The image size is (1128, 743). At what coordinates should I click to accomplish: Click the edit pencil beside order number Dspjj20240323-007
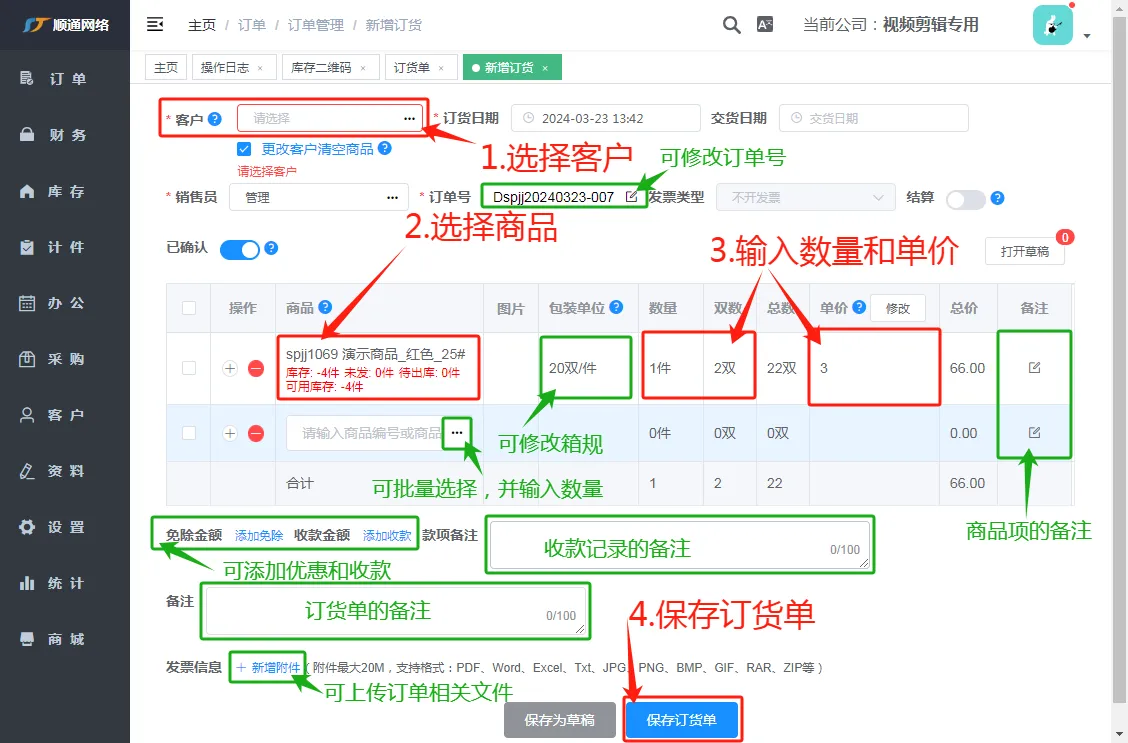pyautogui.click(x=632, y=196)
